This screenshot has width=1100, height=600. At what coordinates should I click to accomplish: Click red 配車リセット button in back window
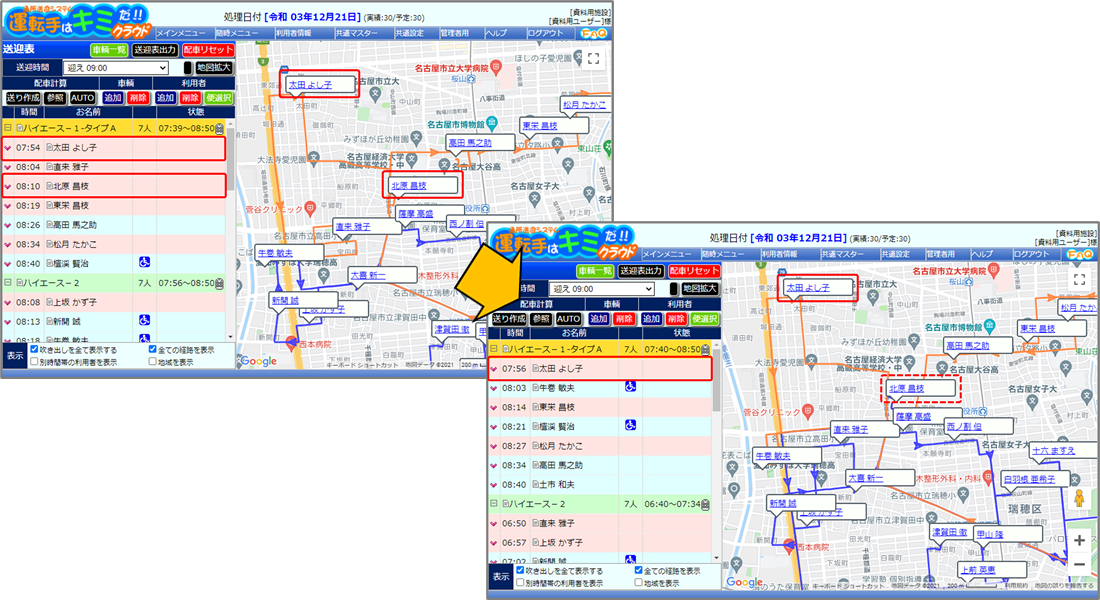(x=208, y=50)
